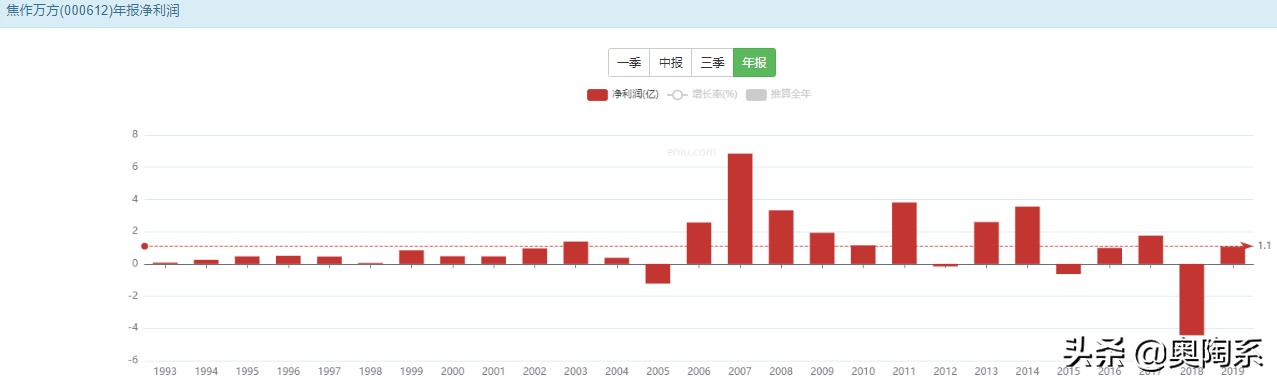Click the 2009 net profit bar
Screen dimensions: 1277x382
click(x=822, y=248)
